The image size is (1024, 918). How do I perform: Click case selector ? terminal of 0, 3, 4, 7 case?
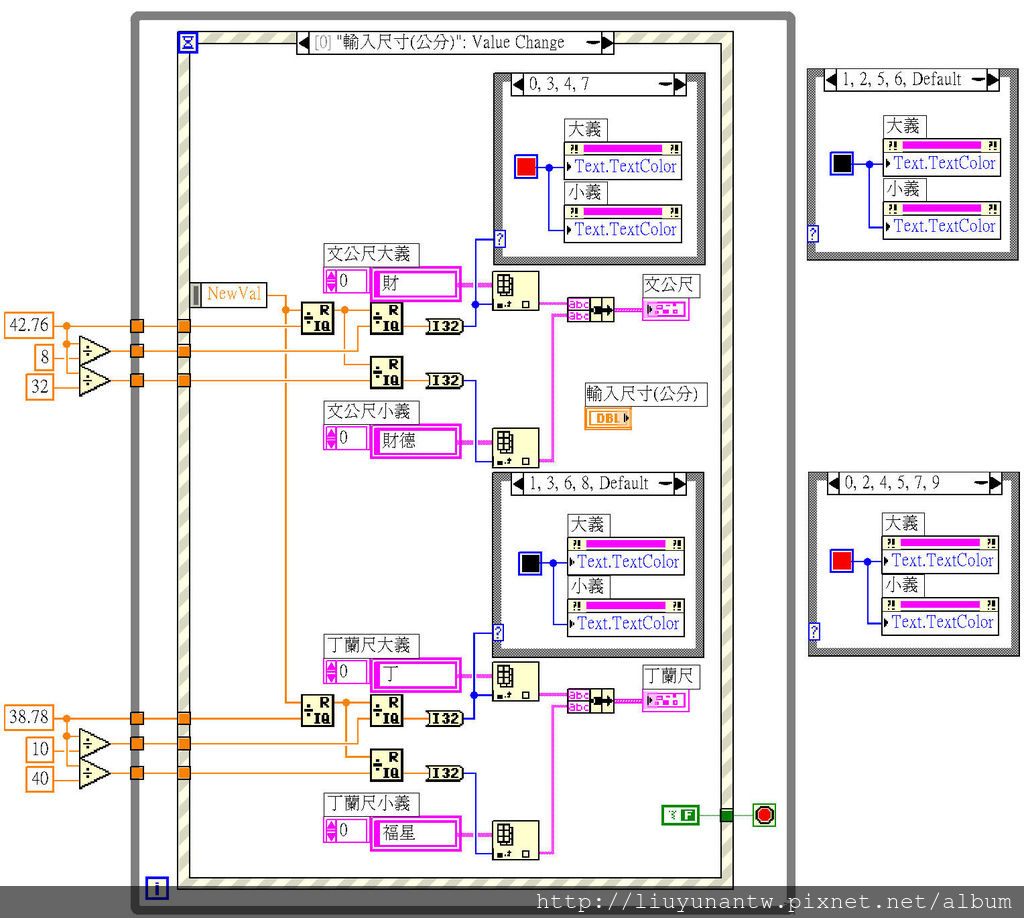click(500, 239)
